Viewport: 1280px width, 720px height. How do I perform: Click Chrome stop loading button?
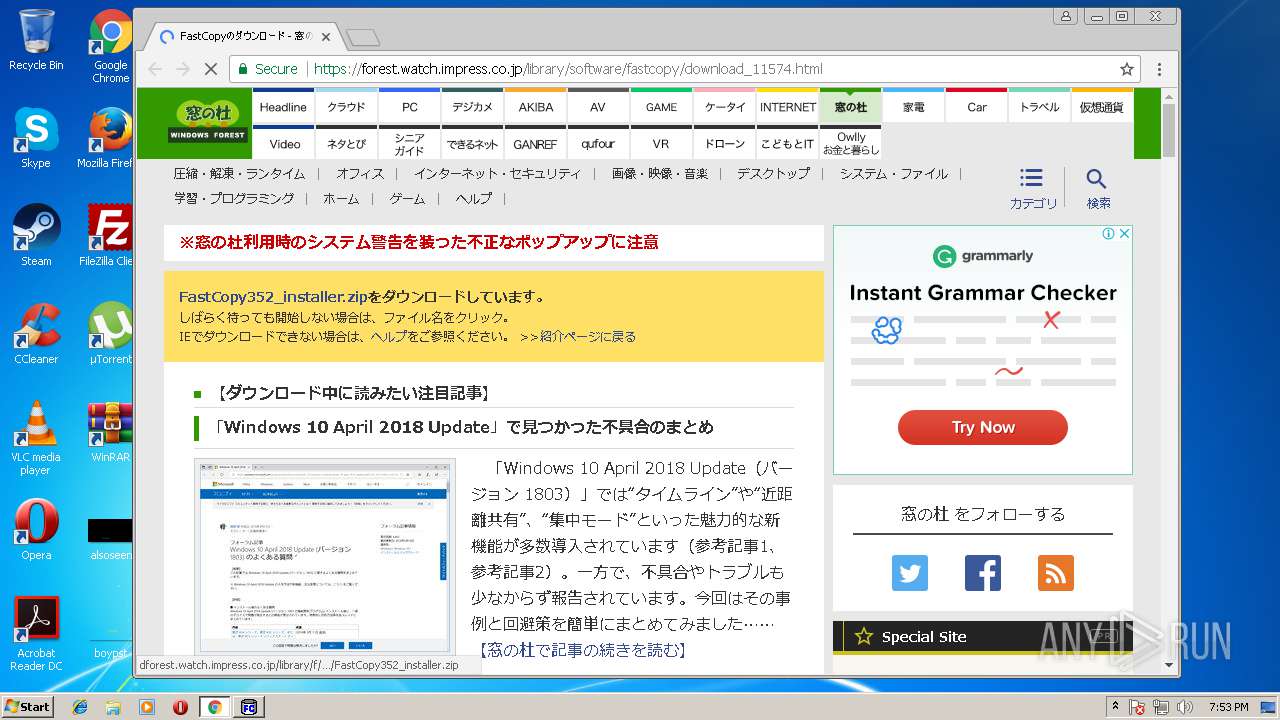pyautogui.click(x=211, y=69)
